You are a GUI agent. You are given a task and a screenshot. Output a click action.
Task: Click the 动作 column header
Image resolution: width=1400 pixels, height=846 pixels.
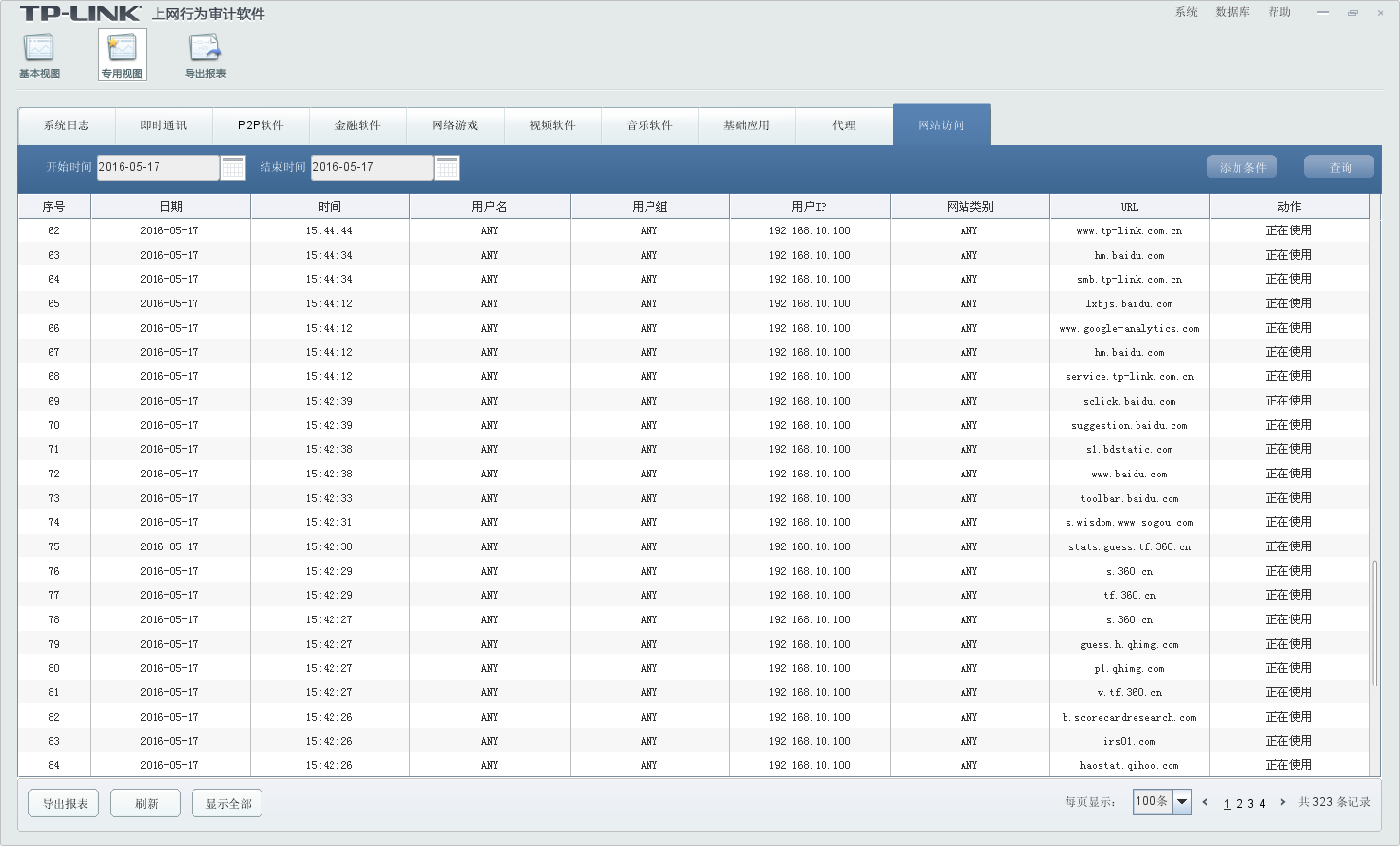(1289, 206)
